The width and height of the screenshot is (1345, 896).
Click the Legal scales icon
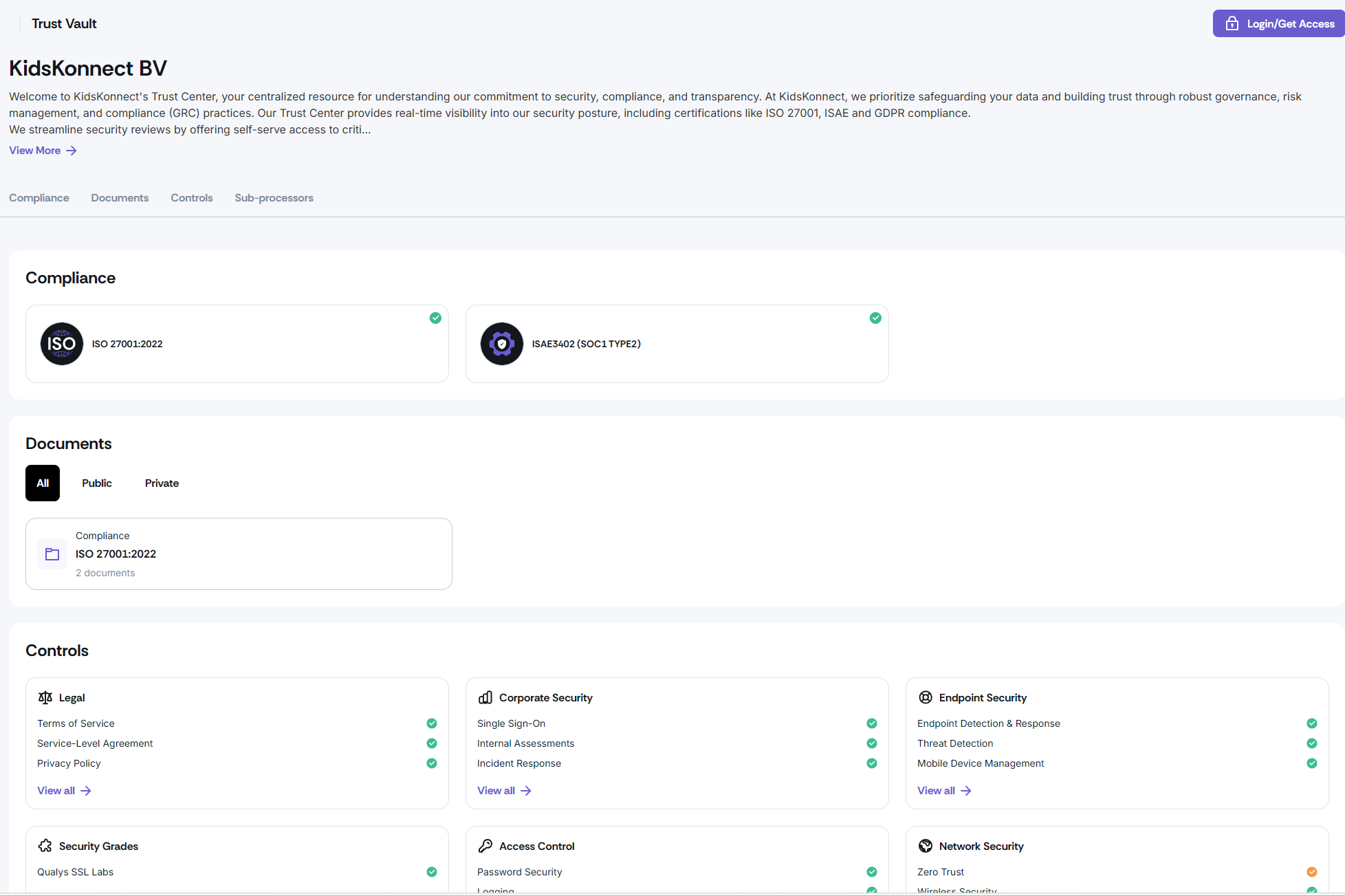45,698
